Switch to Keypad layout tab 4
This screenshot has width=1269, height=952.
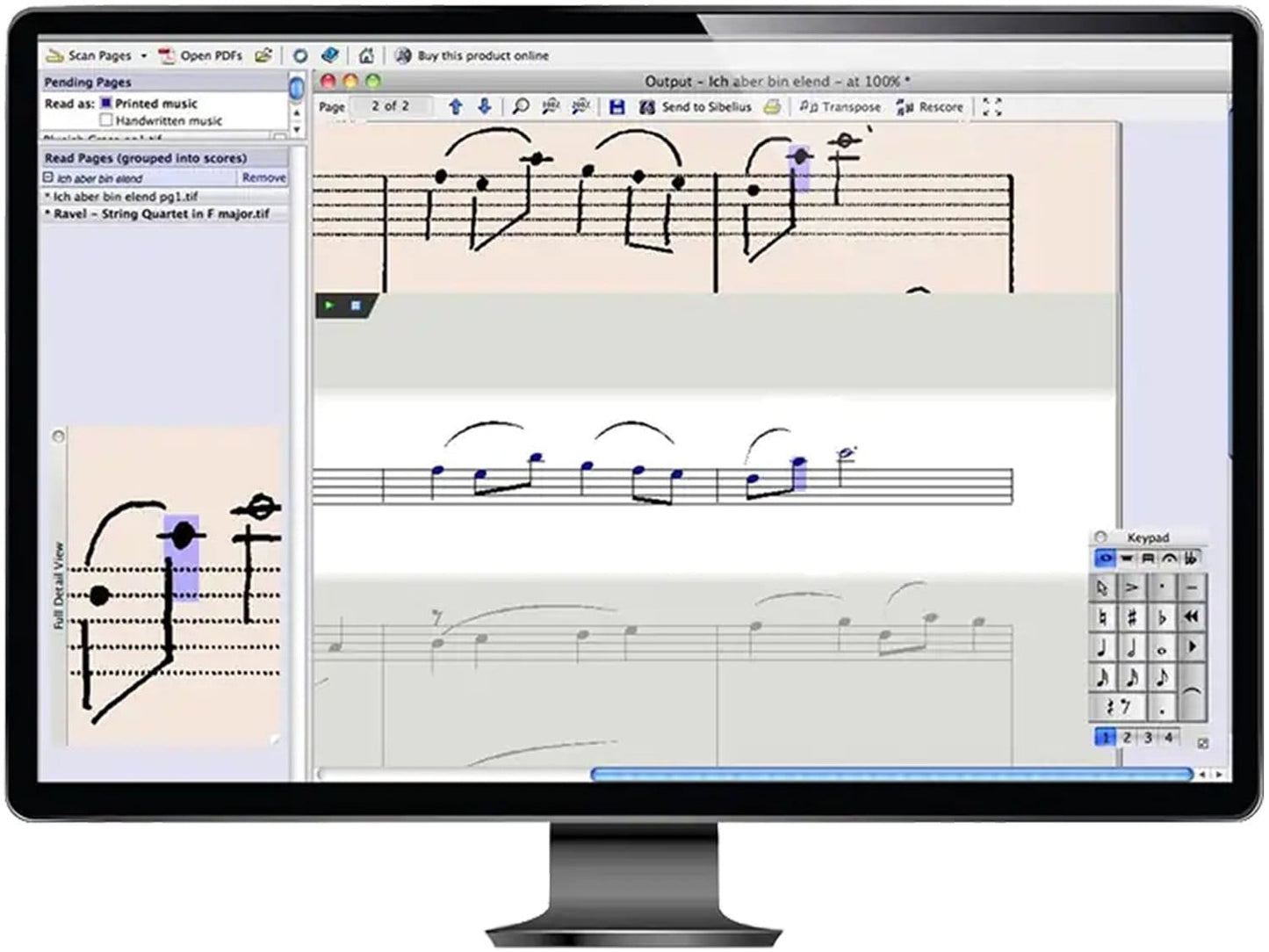coord(1168,738)
